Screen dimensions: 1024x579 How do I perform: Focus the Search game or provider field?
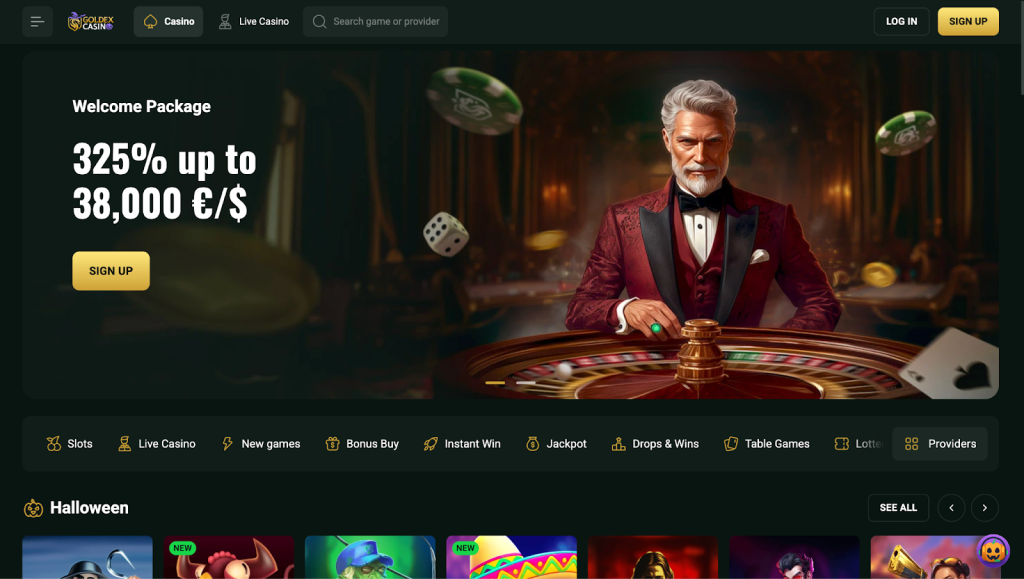tap(376, 22)
